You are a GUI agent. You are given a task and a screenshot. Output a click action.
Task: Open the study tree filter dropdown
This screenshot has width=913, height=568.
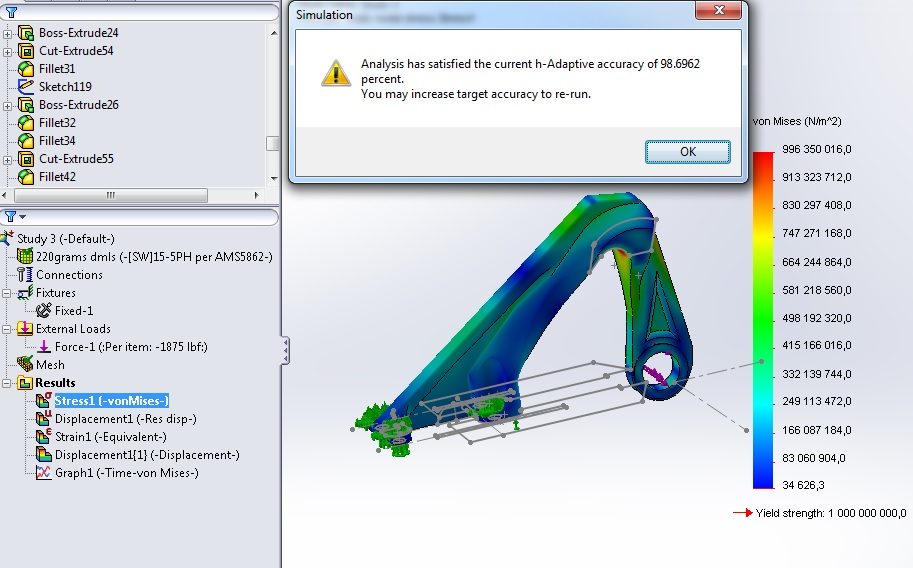(22, 217)
